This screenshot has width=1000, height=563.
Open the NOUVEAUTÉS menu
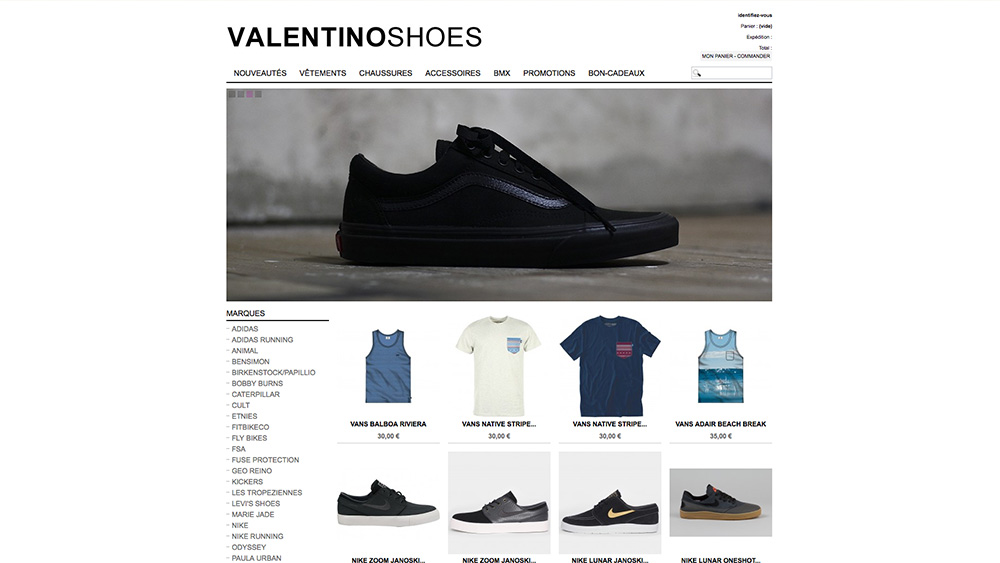(x=260, y=73)
